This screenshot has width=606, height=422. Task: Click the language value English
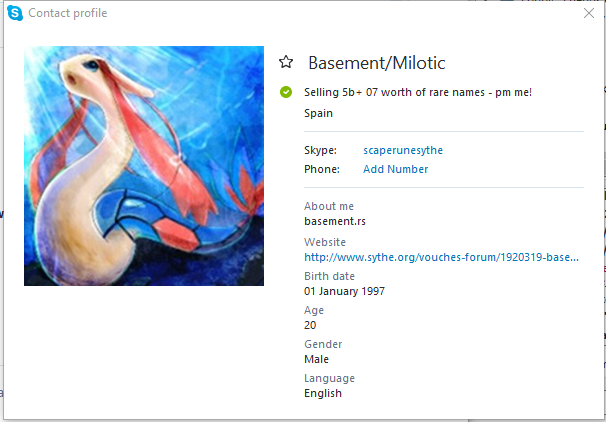323,393
